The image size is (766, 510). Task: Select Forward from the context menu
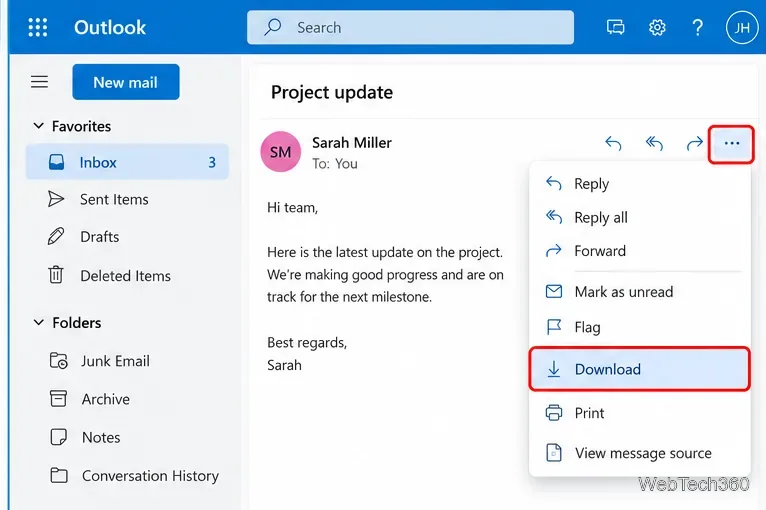click(x=639, y=251)
